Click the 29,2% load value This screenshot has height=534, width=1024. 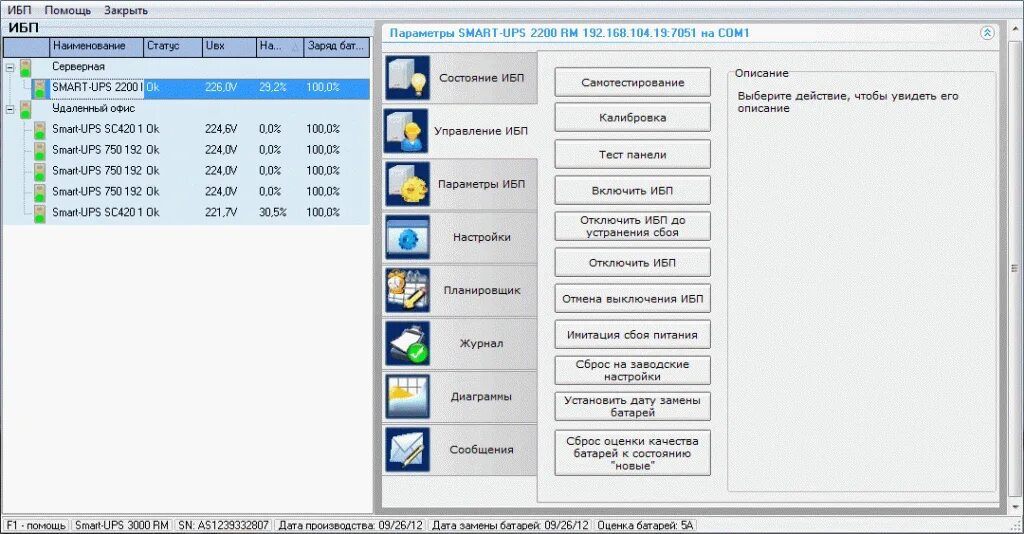pos(272,87)
